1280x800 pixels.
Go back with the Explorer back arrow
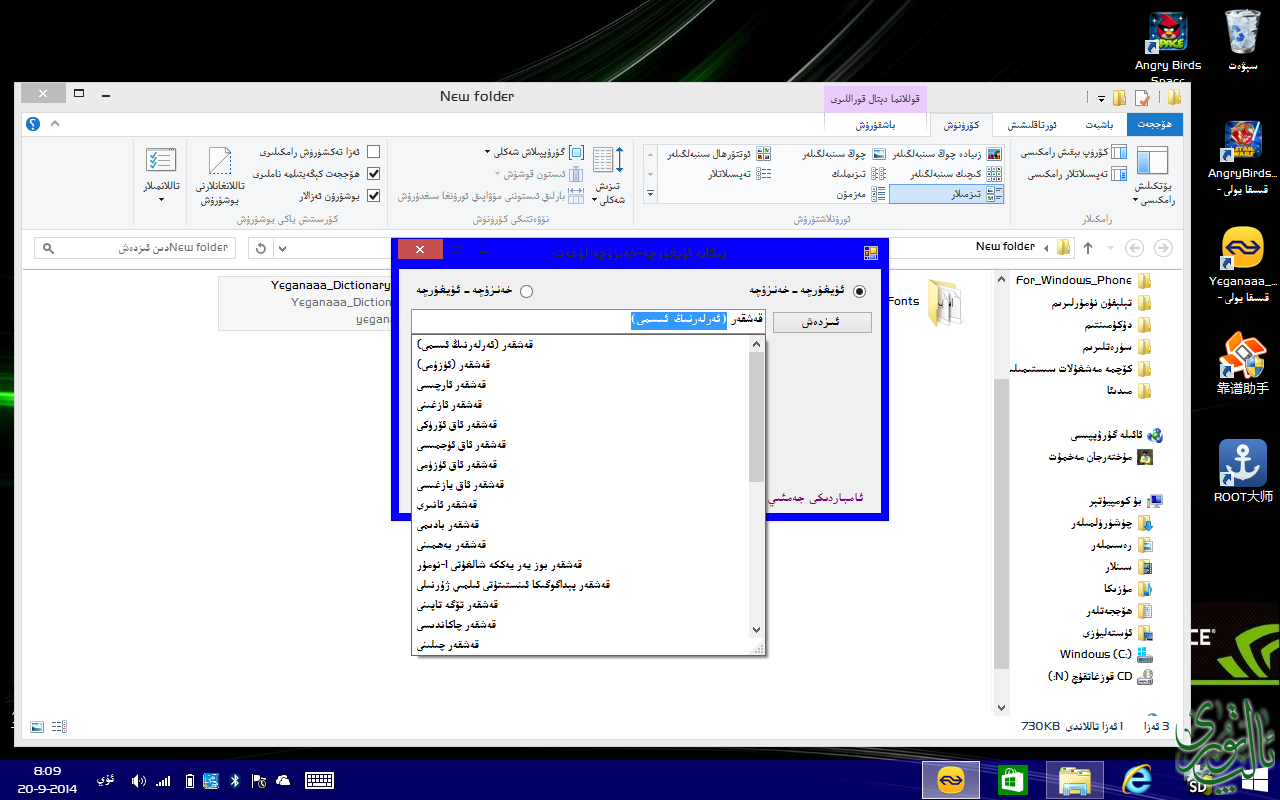coord(1162,248)
